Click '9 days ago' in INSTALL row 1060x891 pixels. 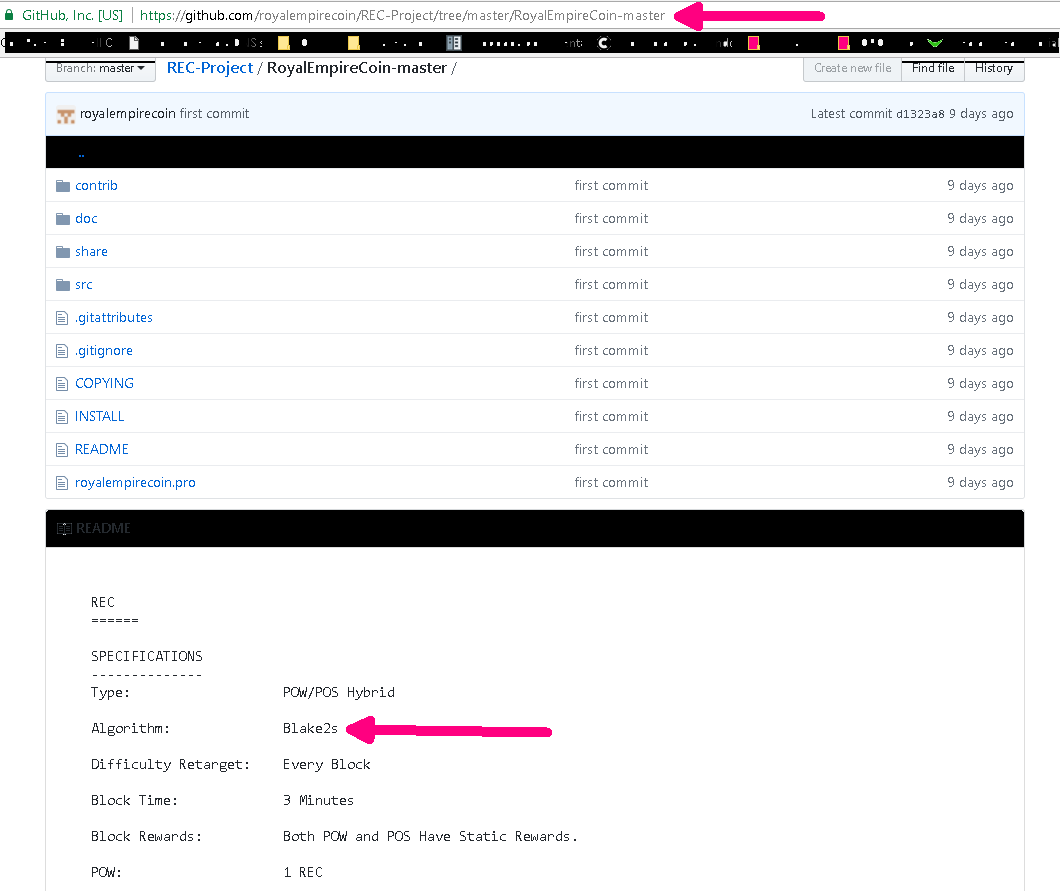[x=980, y=416]
